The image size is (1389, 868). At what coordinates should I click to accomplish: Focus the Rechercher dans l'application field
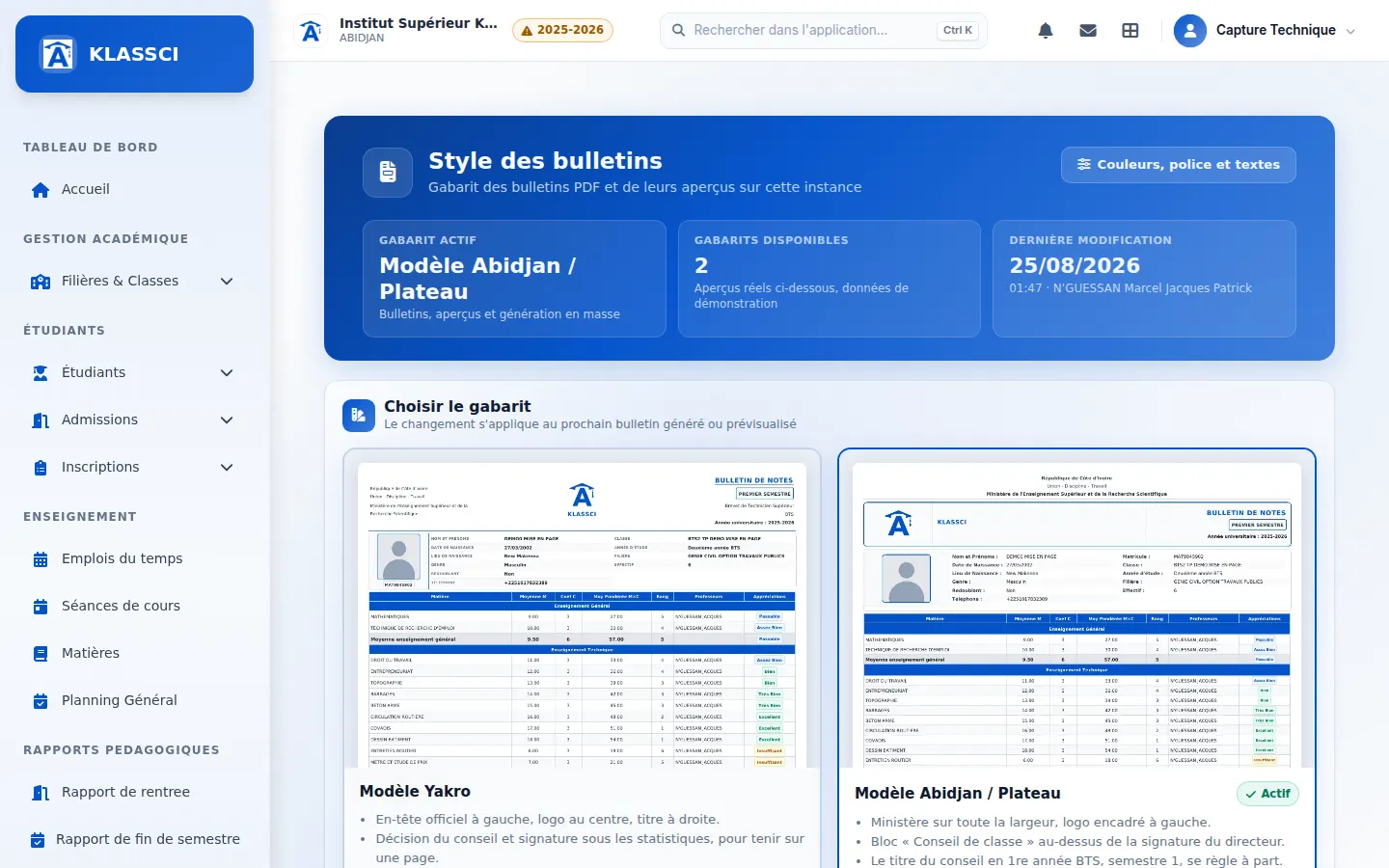click(x=824, y=31)
